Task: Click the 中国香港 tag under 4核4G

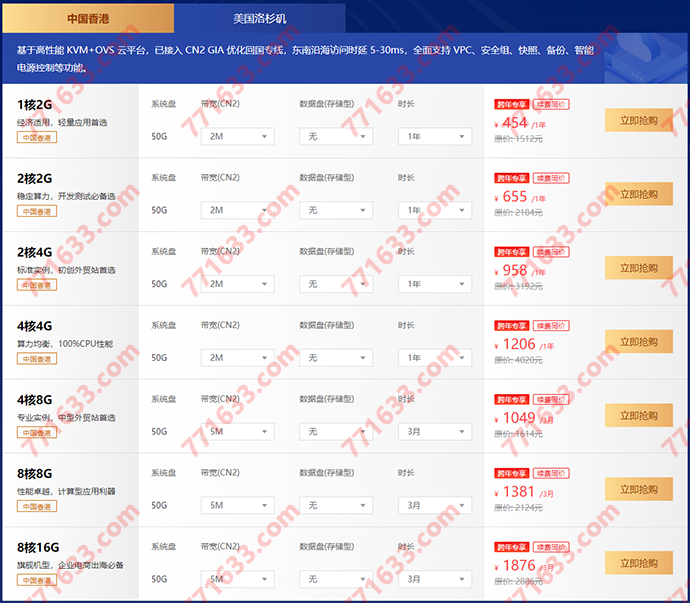Action: click(37, 359)
